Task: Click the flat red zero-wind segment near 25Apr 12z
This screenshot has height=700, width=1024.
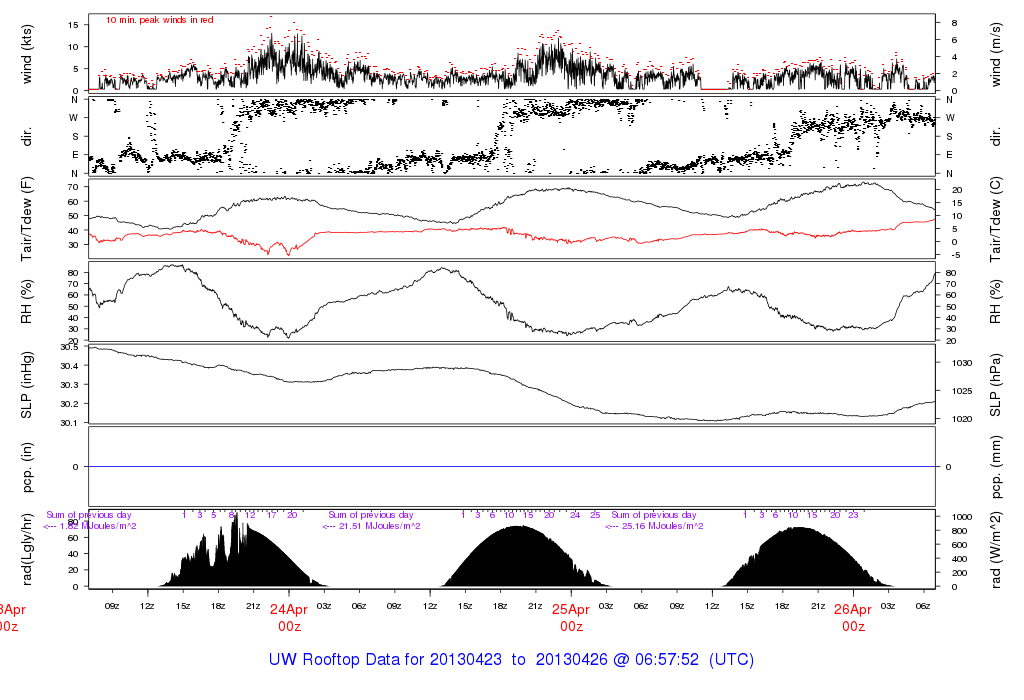Action: (715, 89)
